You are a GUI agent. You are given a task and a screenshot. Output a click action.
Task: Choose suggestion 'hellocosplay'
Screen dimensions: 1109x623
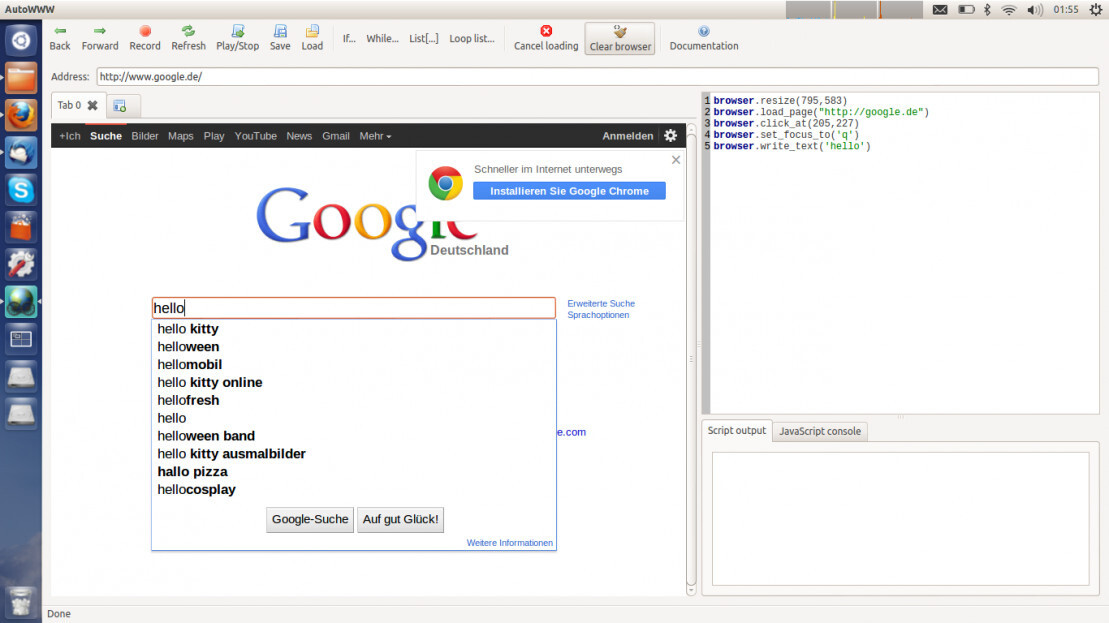(354, 489)
